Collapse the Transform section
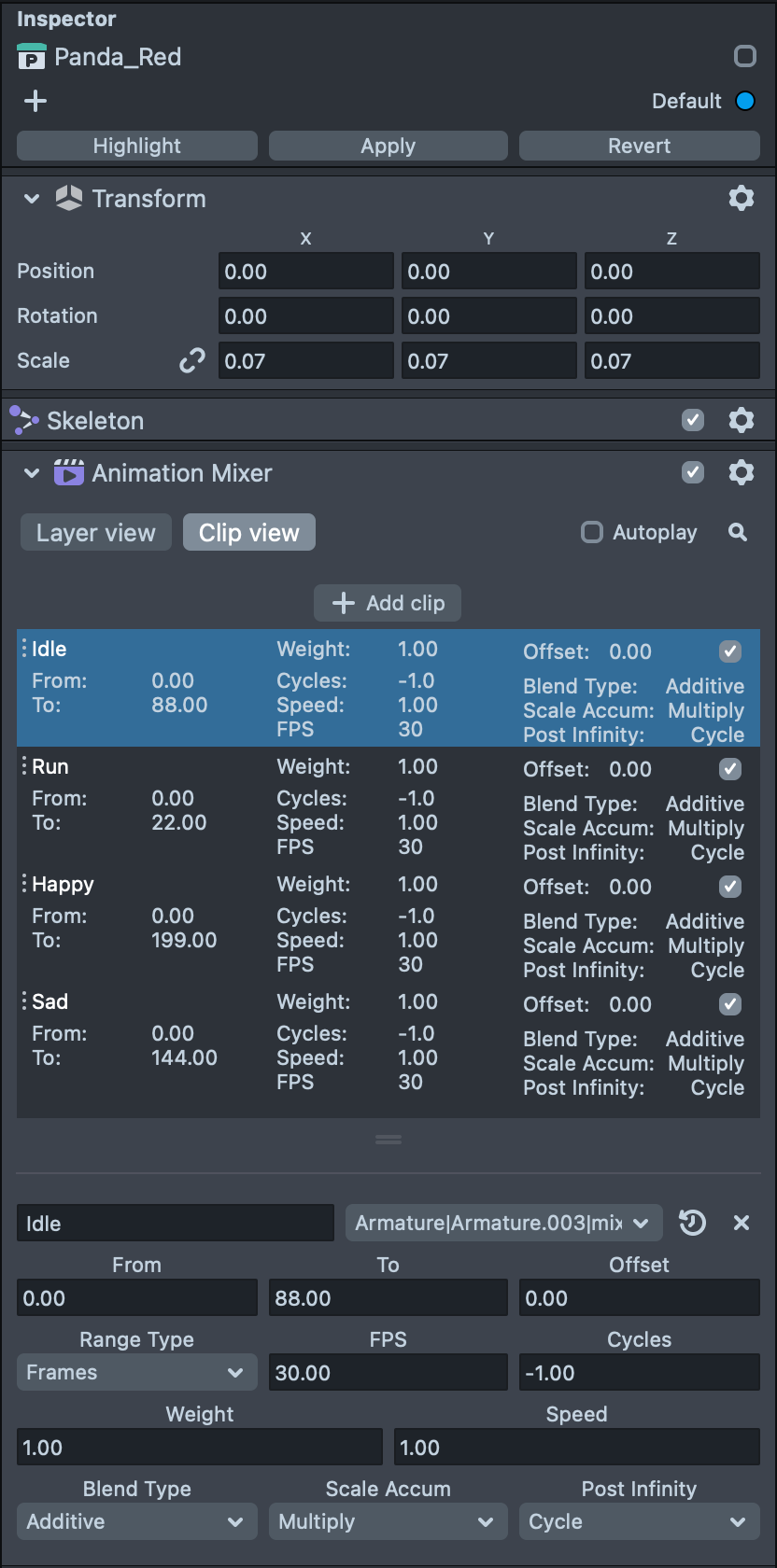 coord(32,199)
